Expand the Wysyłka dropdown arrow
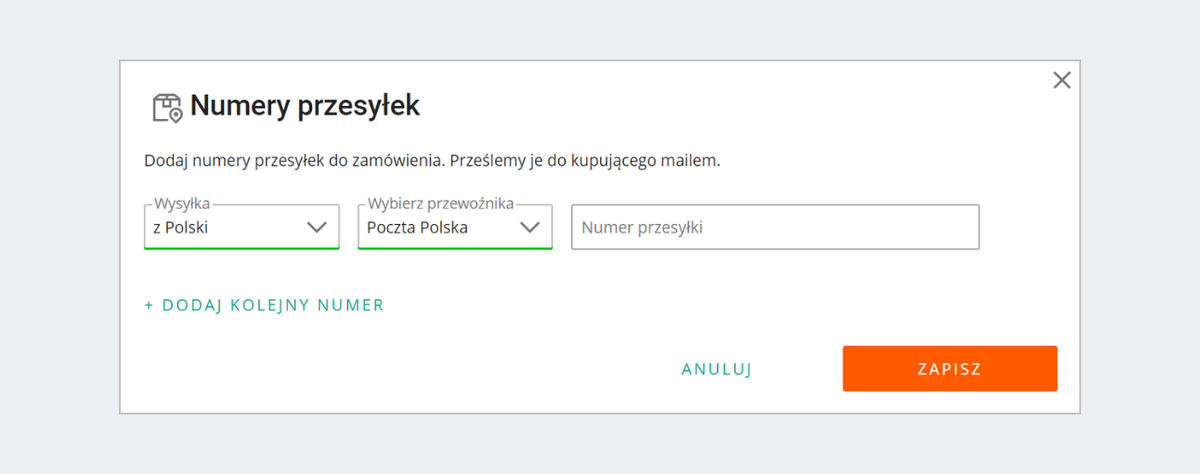1200x474 pixels. coord(317,227)
